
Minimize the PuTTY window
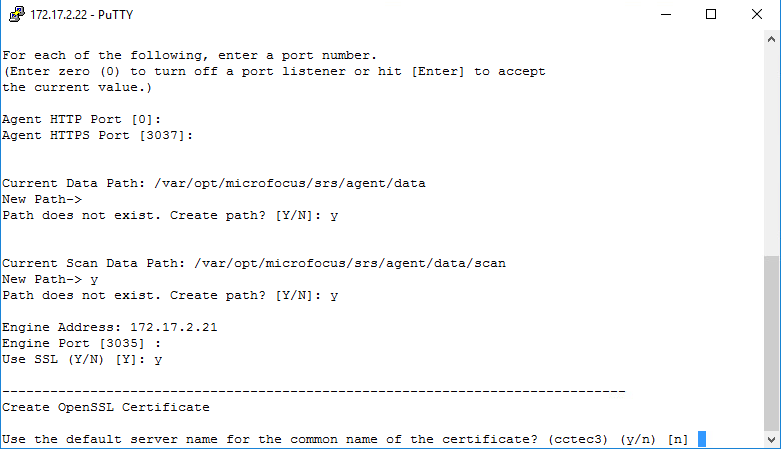[x=664, y=14]
